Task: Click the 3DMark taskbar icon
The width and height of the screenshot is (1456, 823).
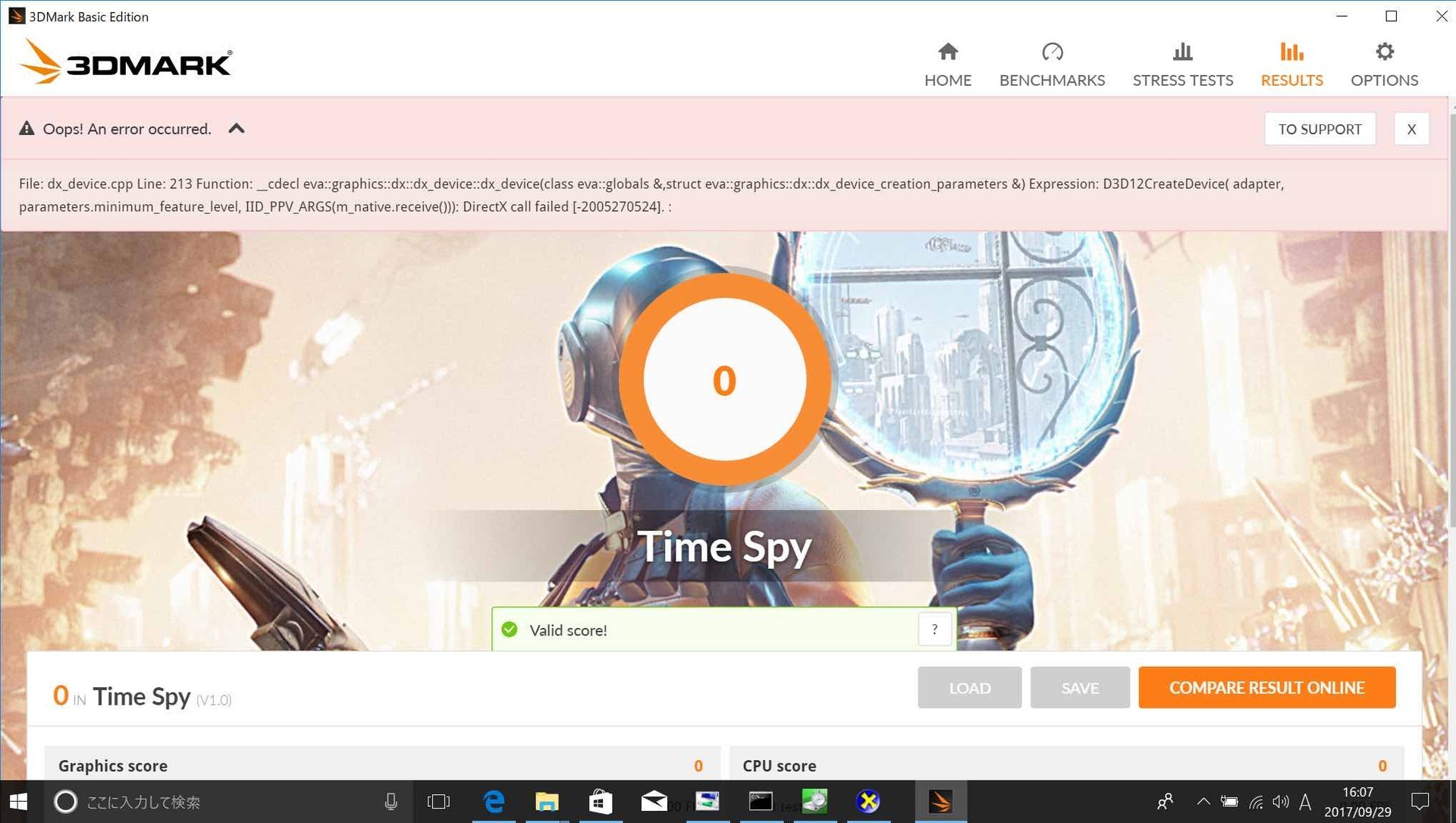Action: (940, 801)
